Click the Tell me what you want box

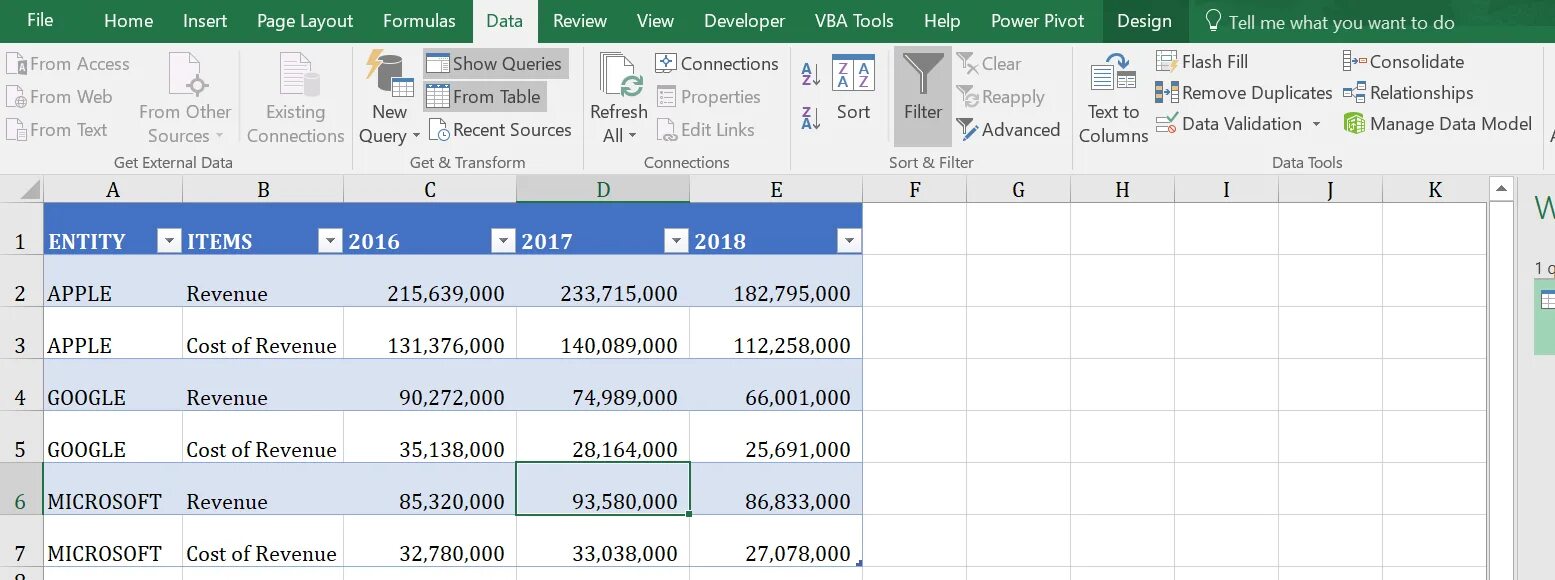pos(1330,21)
